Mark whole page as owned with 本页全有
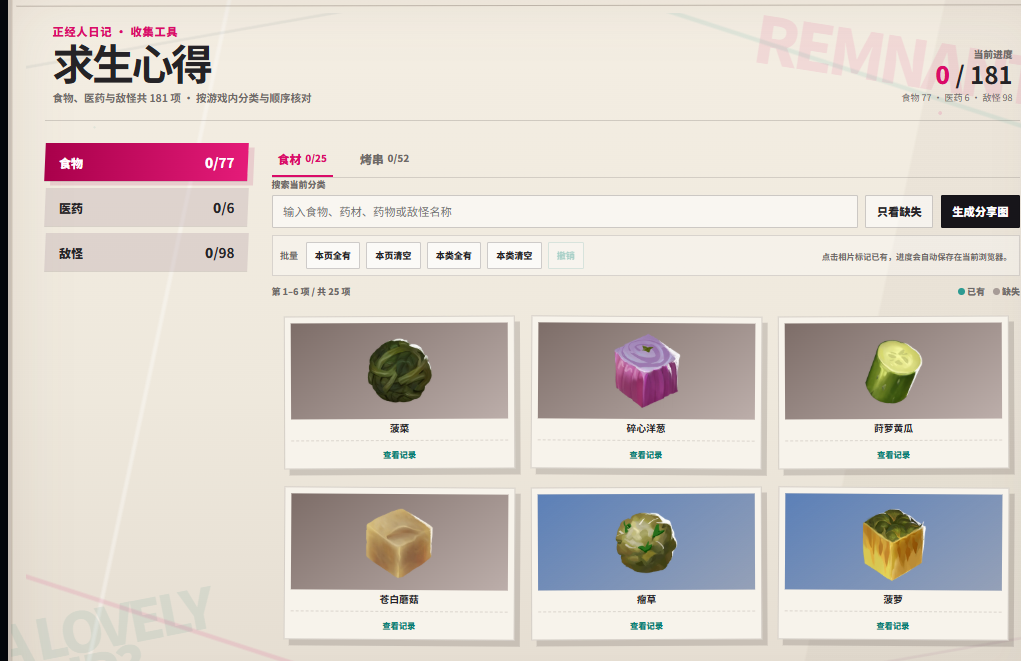Image resolution: width=1021 pixels, height=661 pixels. pyautogui.click(x=332, y=256)
